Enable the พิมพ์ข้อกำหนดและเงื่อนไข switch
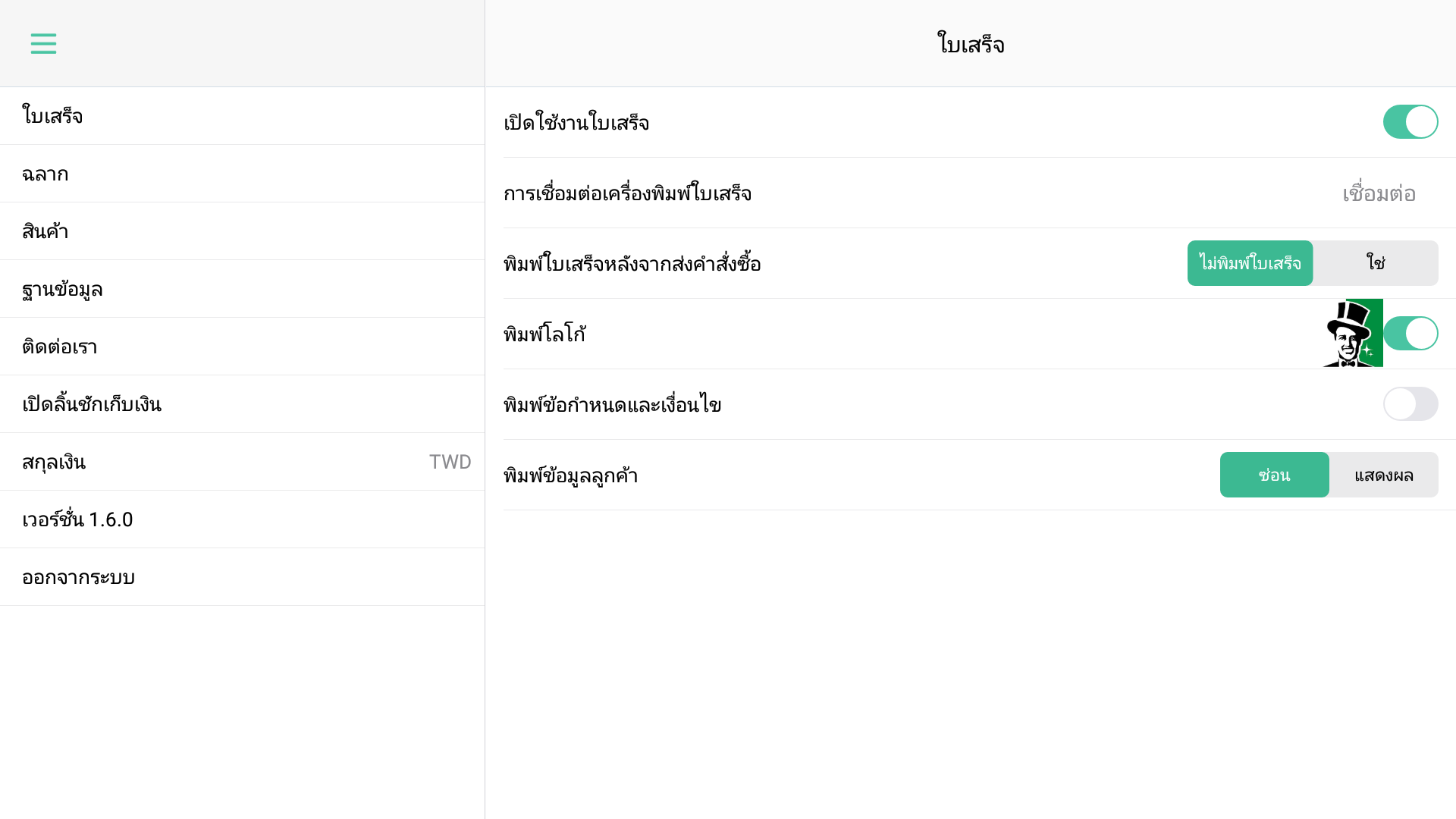The width and height of the screenshot is (1456, 819). [1410, 404]
